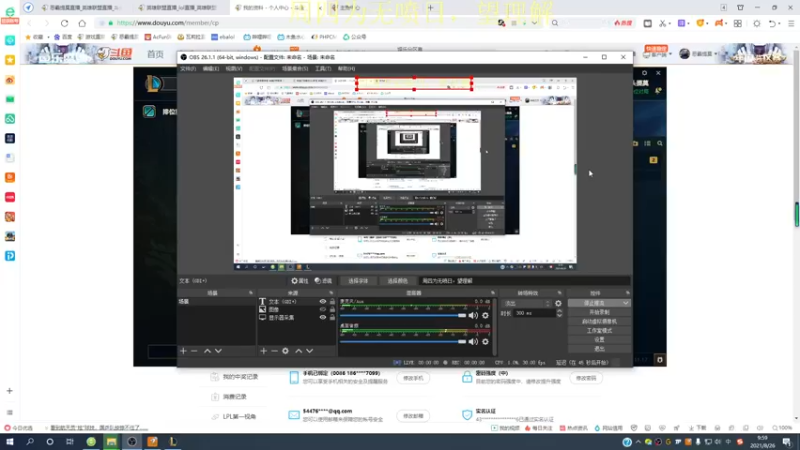Open the 编辑(E) menu in OBS
The height and width of the screenshot is (450, 800).
click(x=211, y=68)
